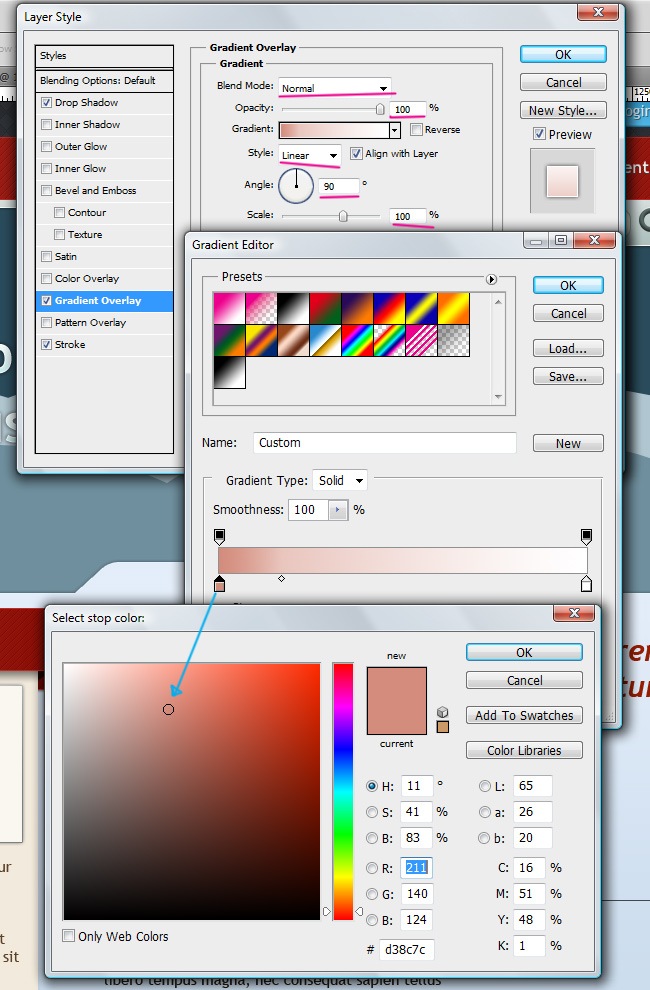
Task: Open the Presets flyout menu arrow
Action: pos(491,279)
